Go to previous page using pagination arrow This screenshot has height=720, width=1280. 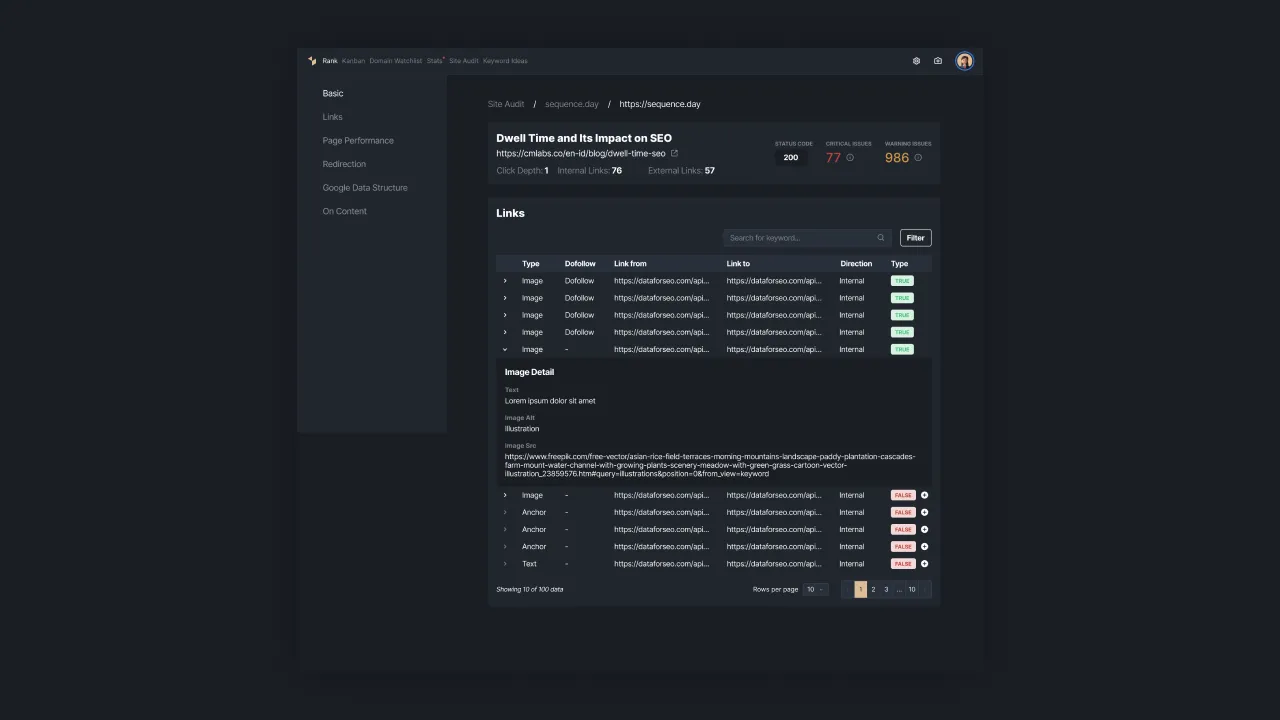[848, 589]
